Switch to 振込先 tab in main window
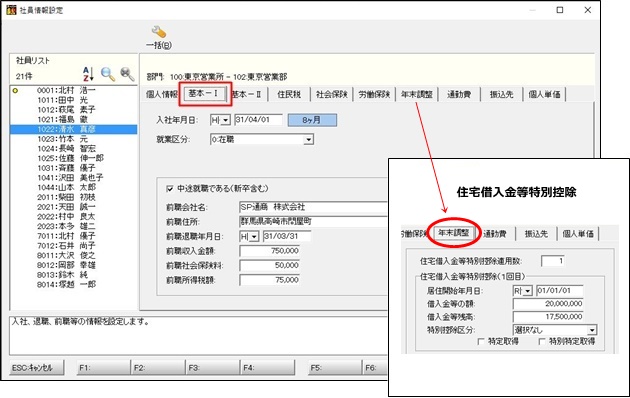The width and height of the screenshot is (630, 398). click(x=501, y=94)
